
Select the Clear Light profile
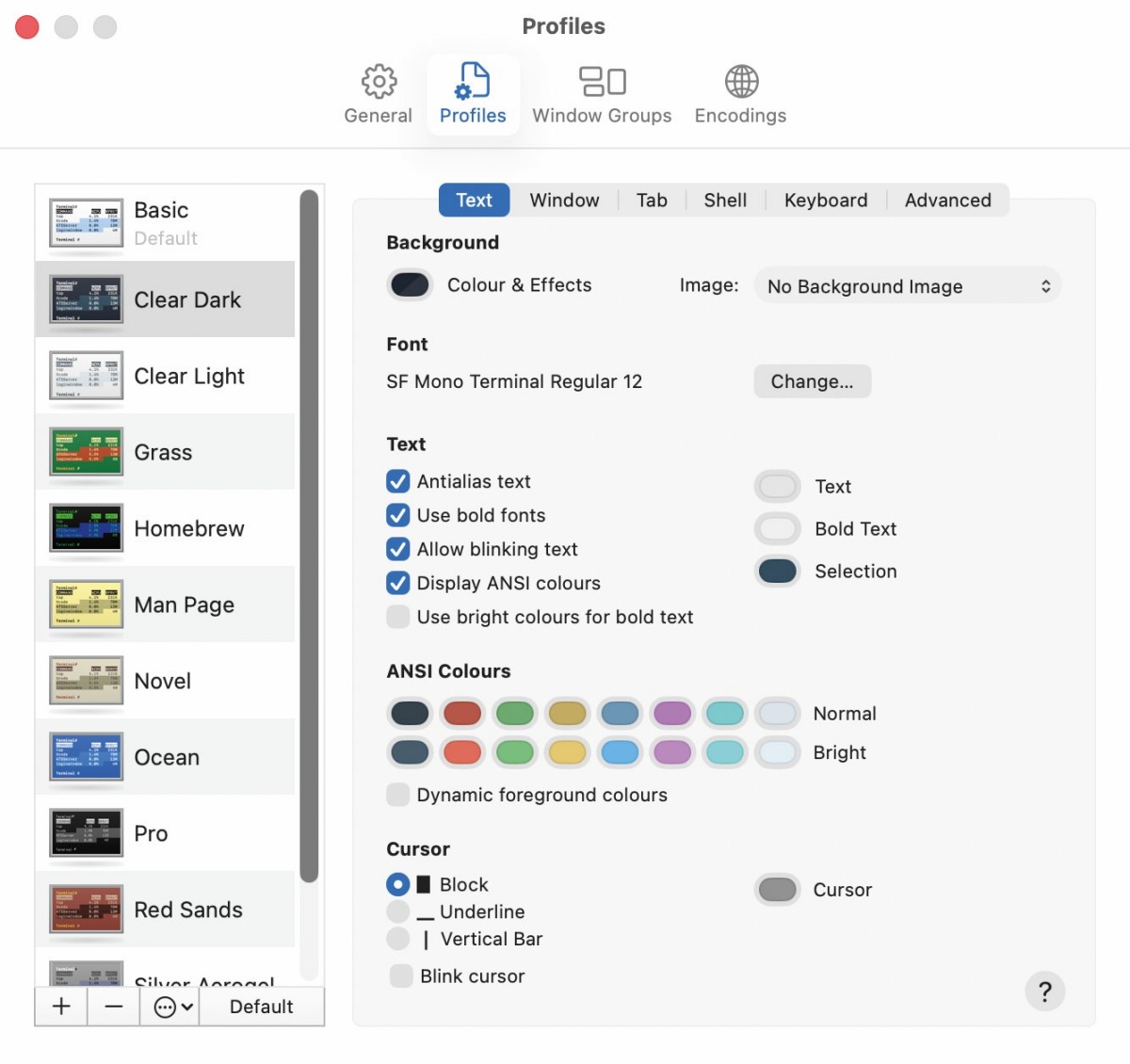[165, 376]
